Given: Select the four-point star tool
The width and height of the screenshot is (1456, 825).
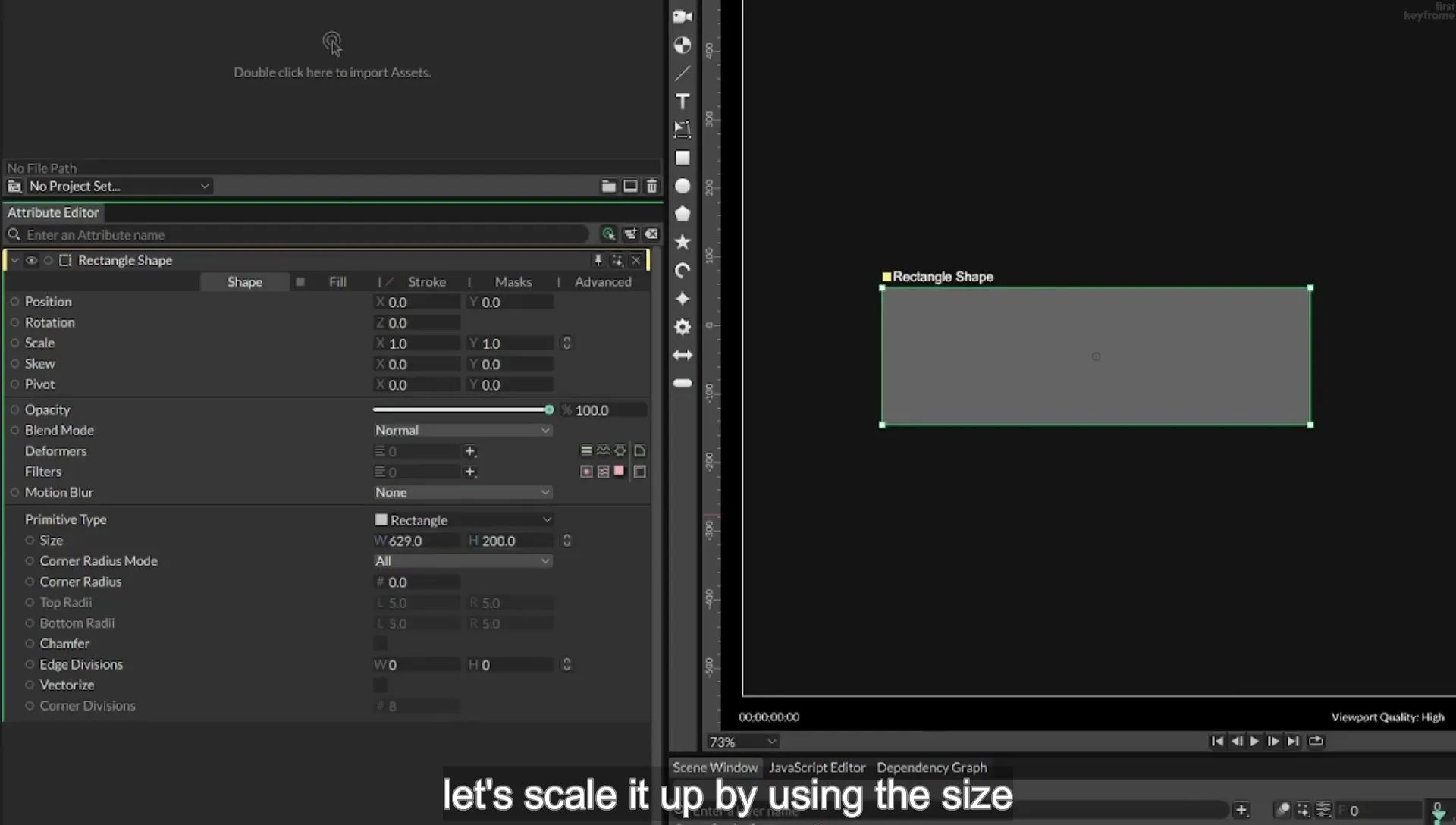Looking at the screenshot, I should coord(682,298).
